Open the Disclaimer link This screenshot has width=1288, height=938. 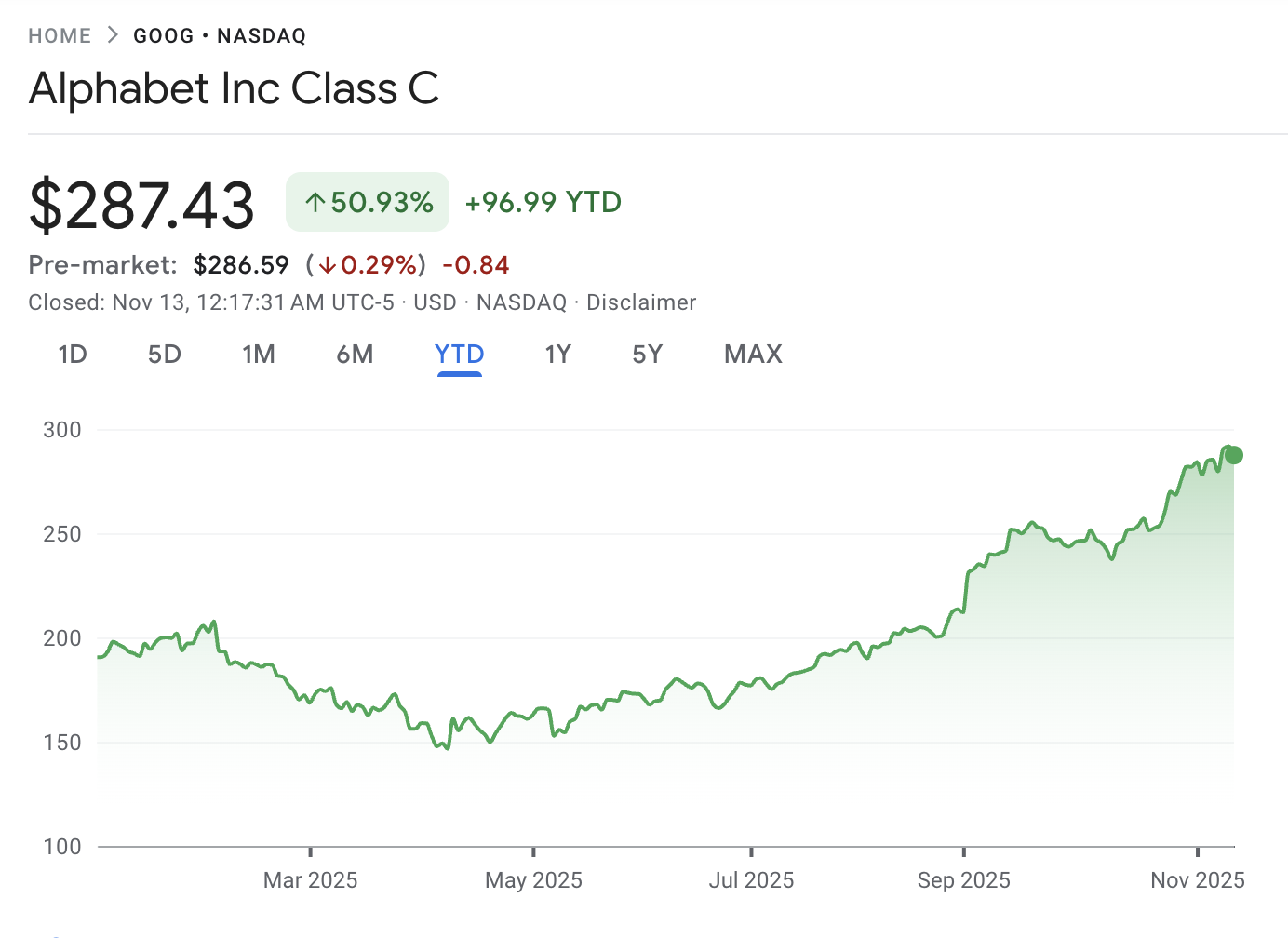(x=640, y=301)
